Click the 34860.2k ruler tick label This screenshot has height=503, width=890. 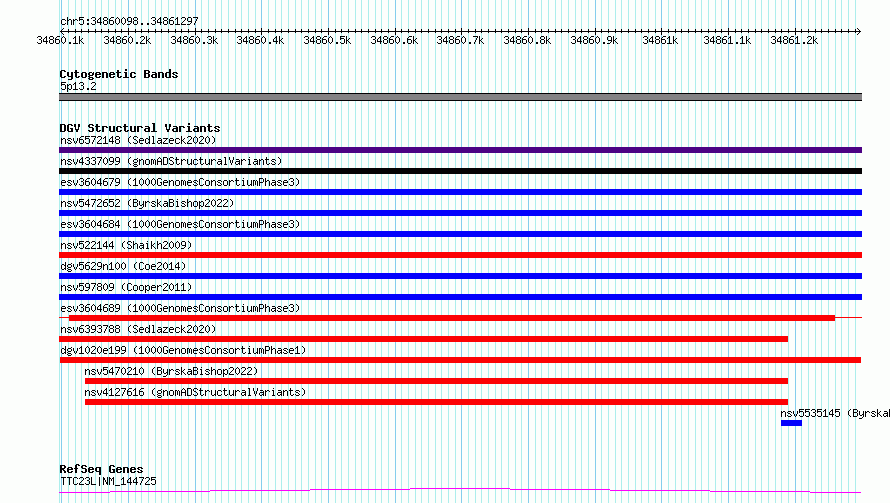(x=127, y=40)
